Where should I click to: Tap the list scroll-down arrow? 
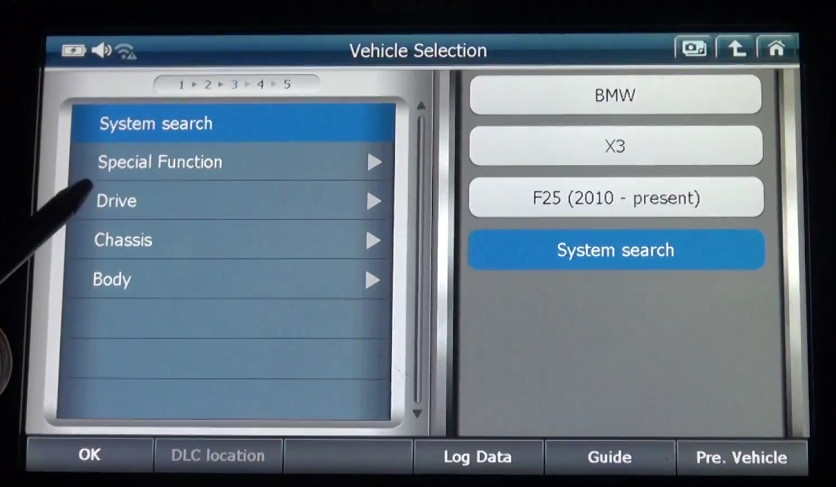[417, 413]
